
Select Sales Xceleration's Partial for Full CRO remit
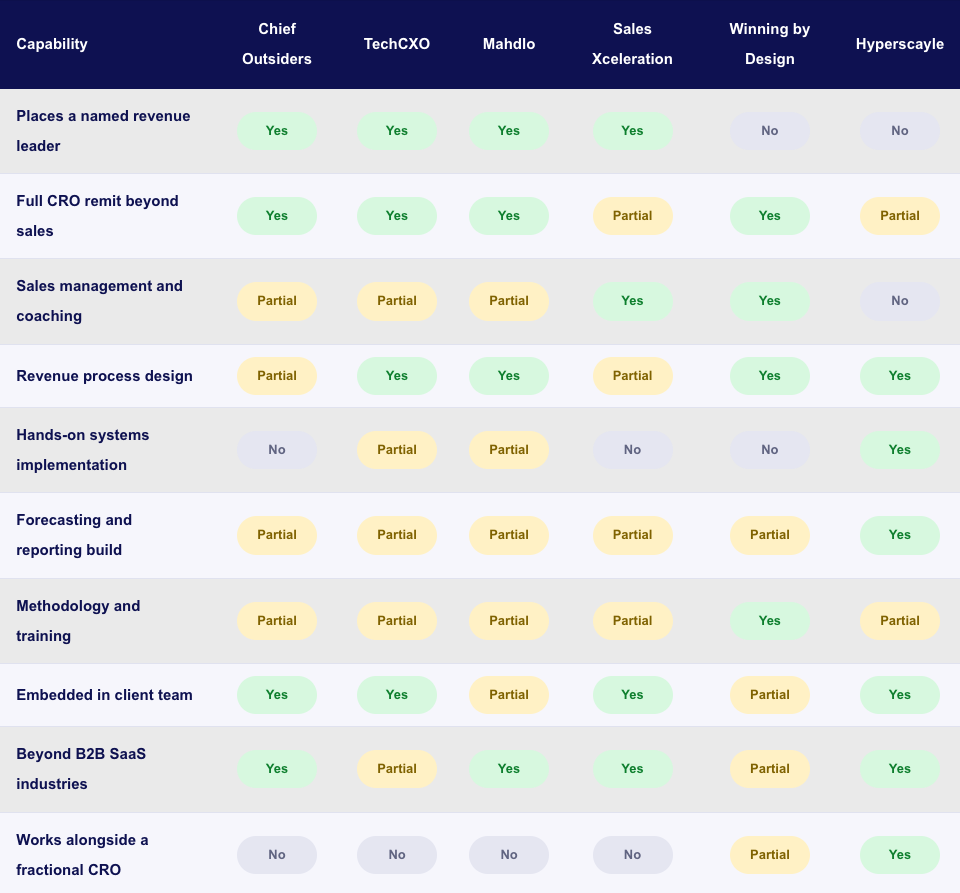632,216
